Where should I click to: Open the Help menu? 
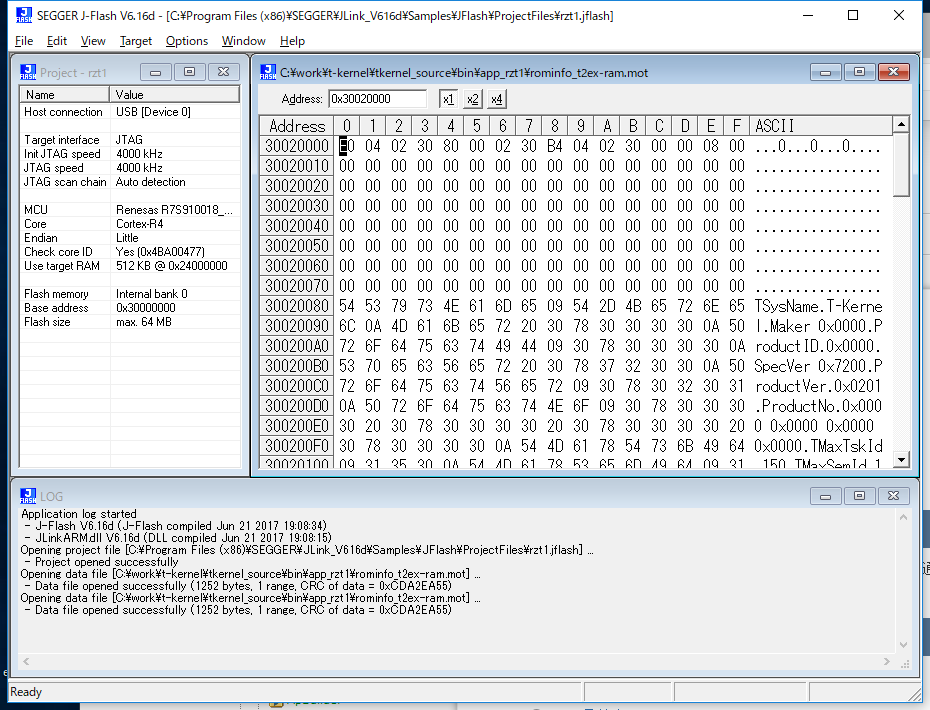(292, 41)
